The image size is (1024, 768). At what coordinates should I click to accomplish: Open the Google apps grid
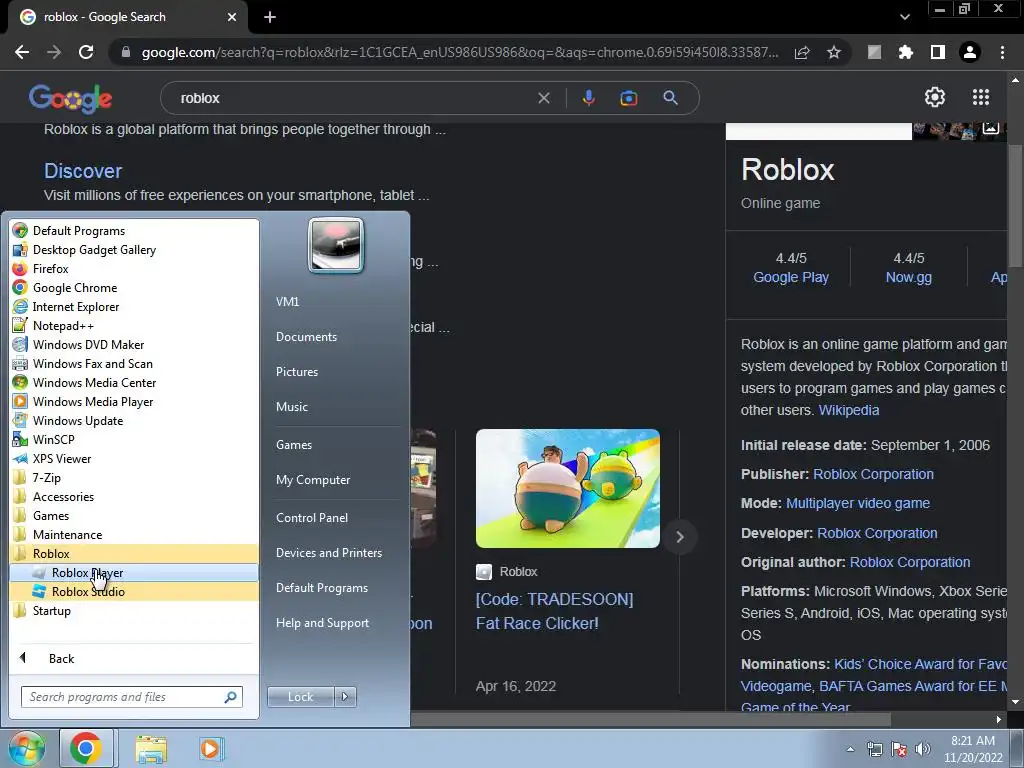[x=981, y=97]
